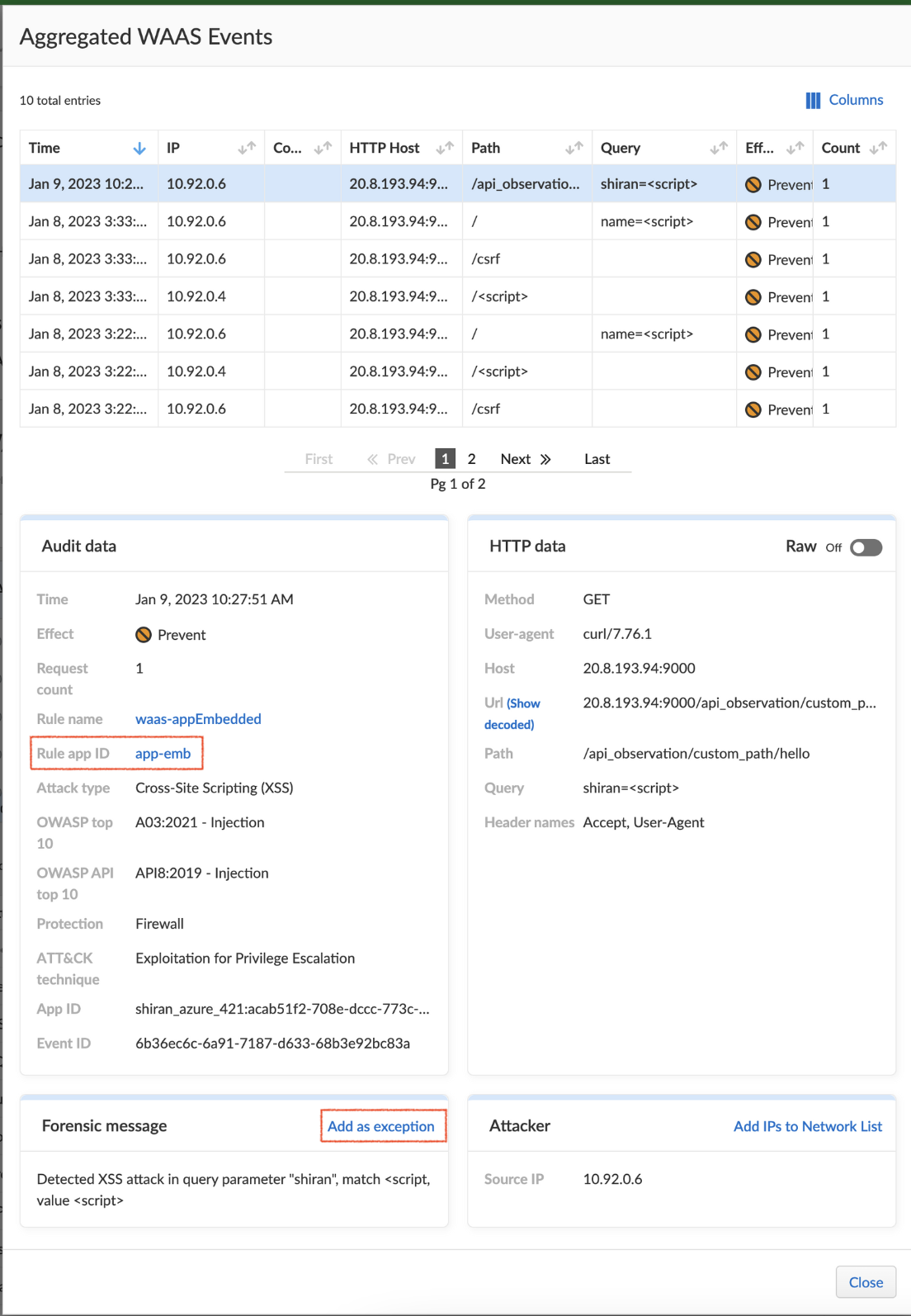Click path /api_observation/custom_path/hello

click(696, 754)
